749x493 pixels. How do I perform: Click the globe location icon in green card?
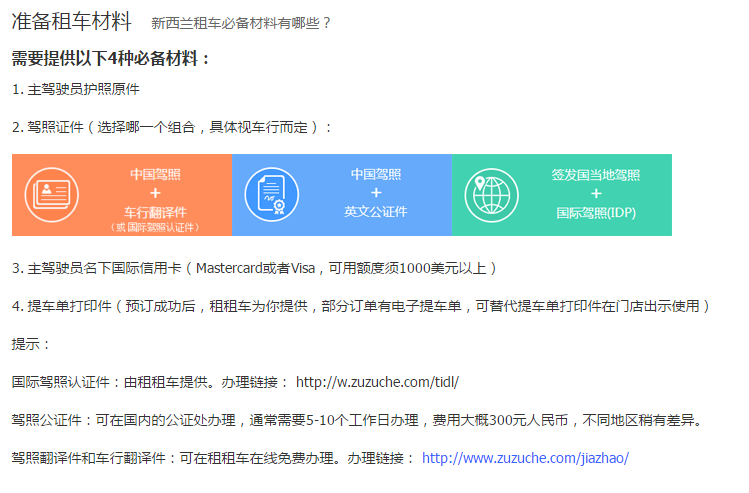491,194
